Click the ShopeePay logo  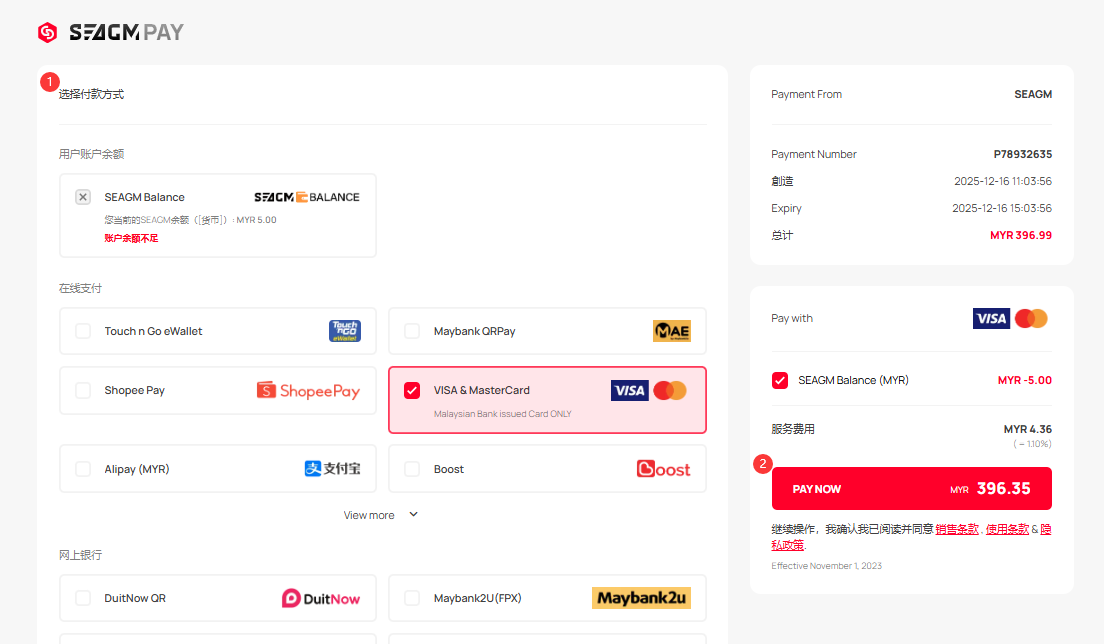308,390
